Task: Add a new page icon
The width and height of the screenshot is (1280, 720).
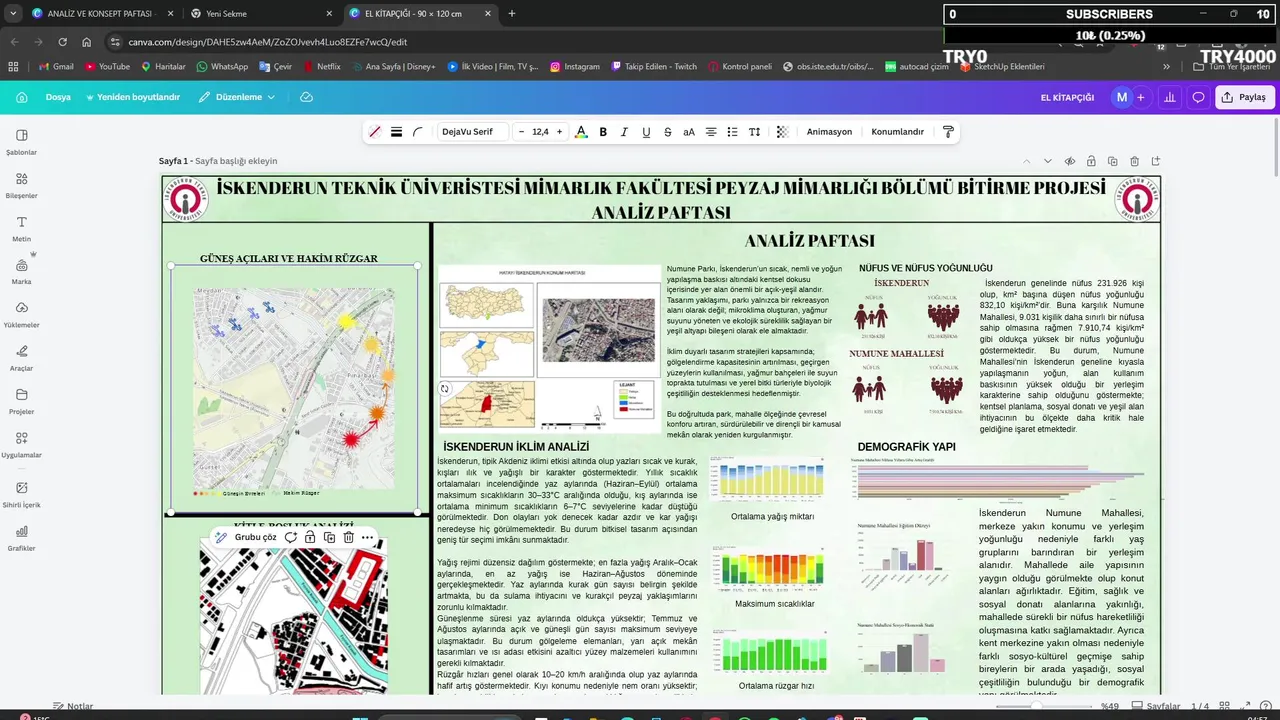Action: coord(1156,161)
